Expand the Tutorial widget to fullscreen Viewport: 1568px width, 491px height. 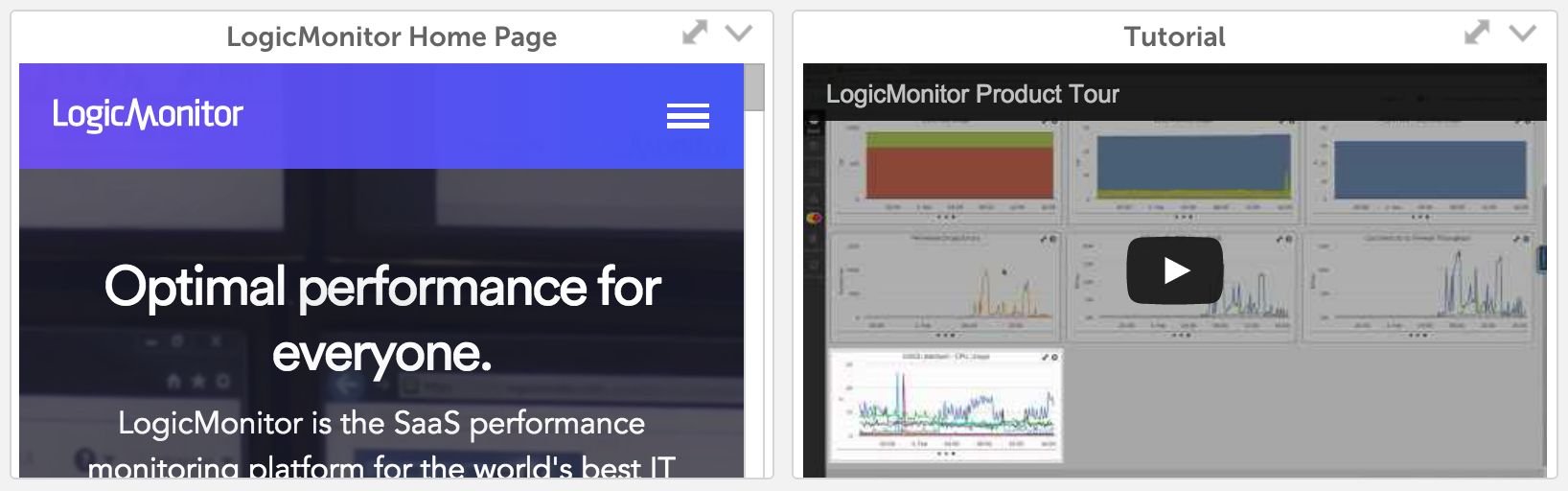coord(1477,33)
